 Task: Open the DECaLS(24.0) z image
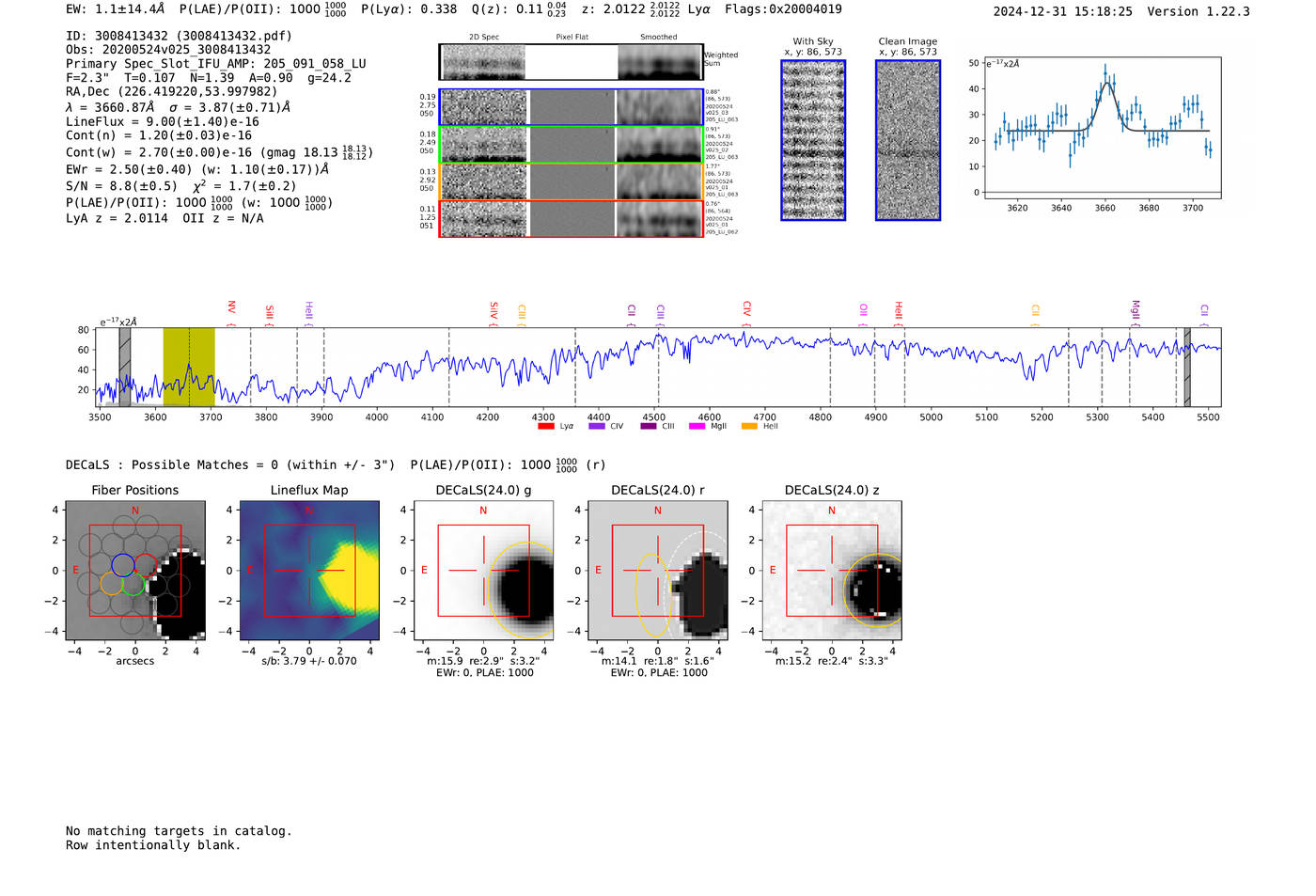(832, 571)
